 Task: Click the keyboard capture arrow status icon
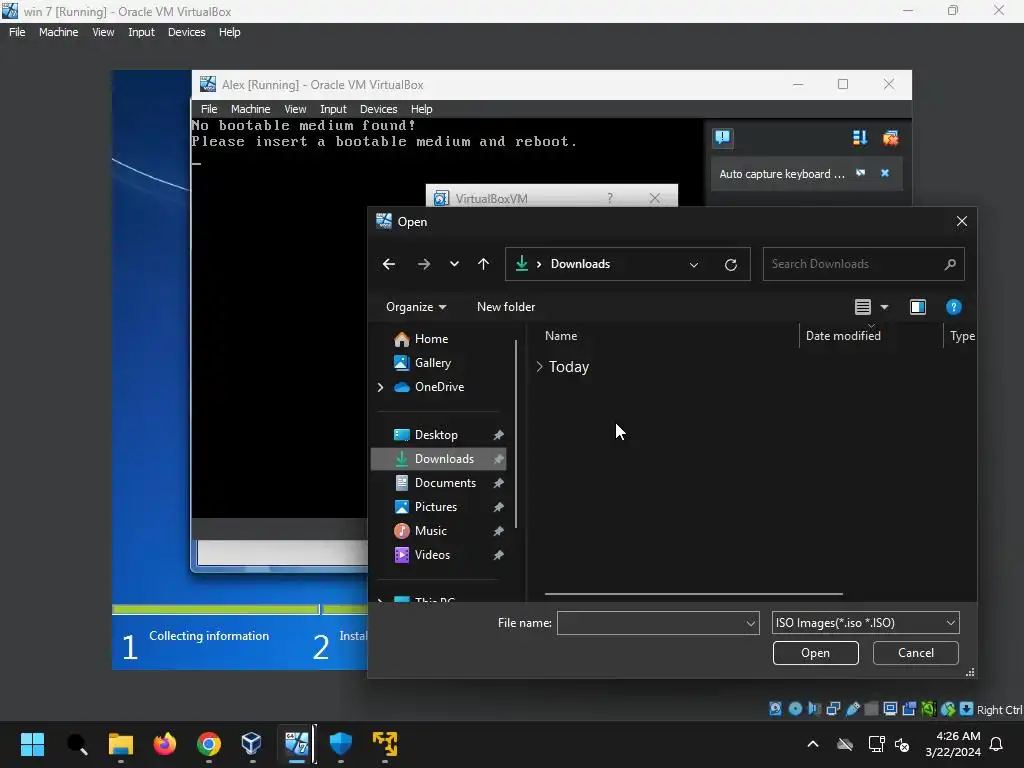click(x=967, y=709)
